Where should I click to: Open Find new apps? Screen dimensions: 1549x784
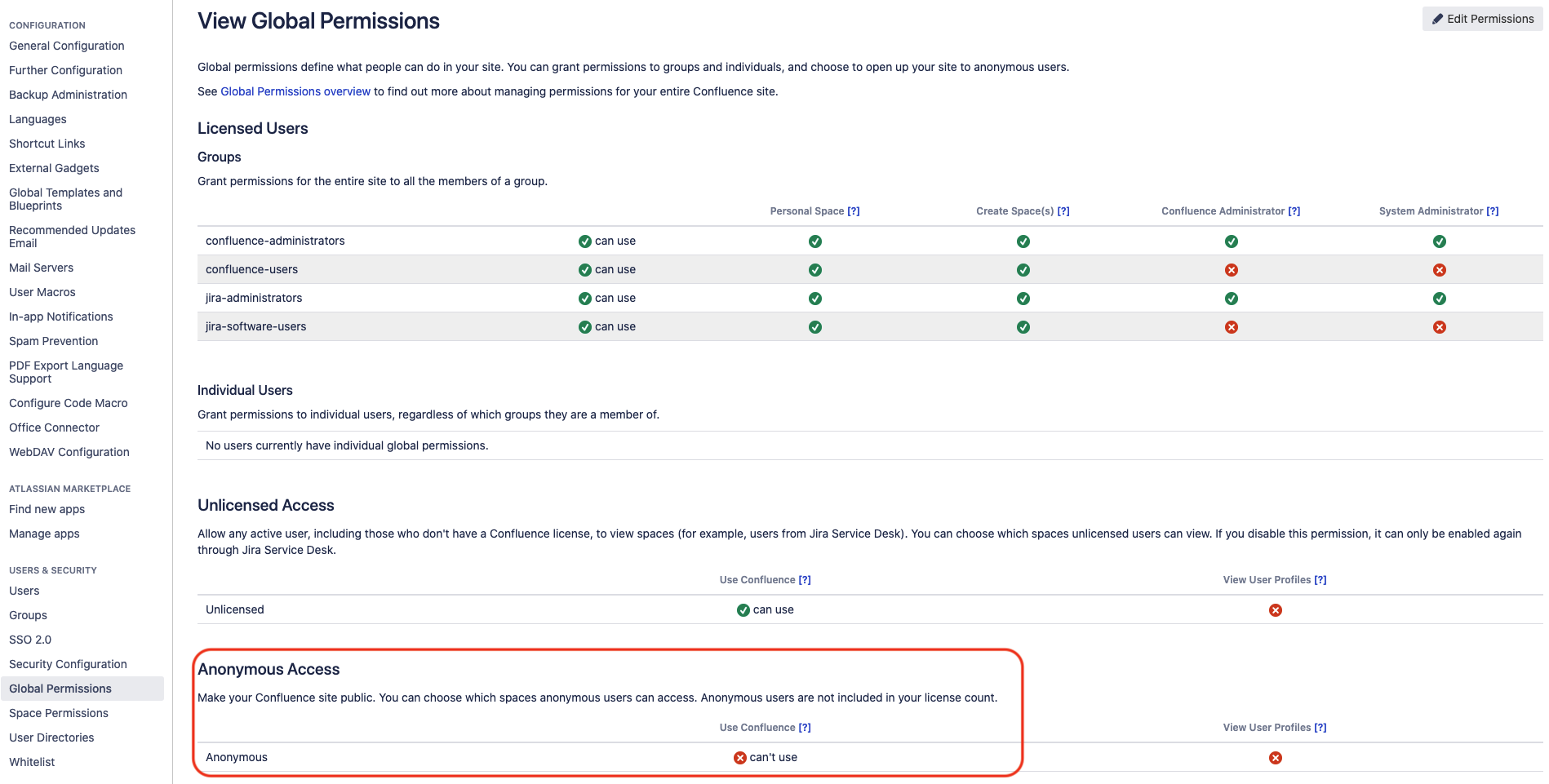point(47,509)
